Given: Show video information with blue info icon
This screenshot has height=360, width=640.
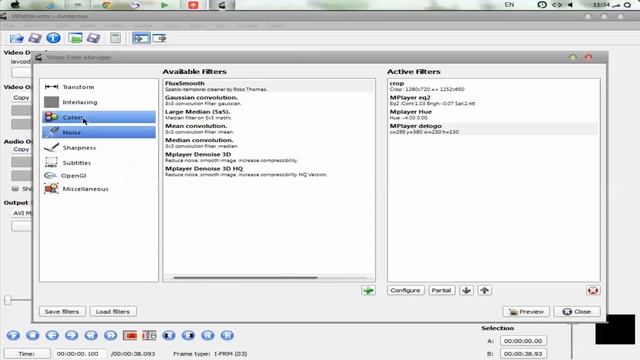Looking at the screenshot, I should pos(53,38).
